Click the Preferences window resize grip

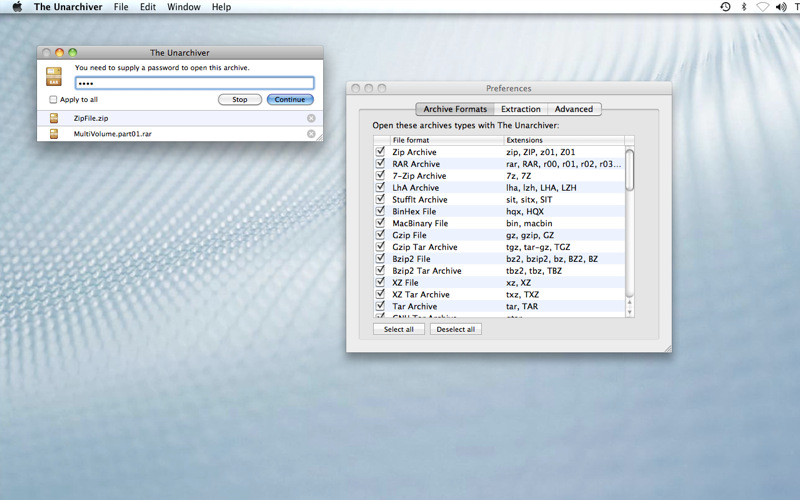point(667,348)
